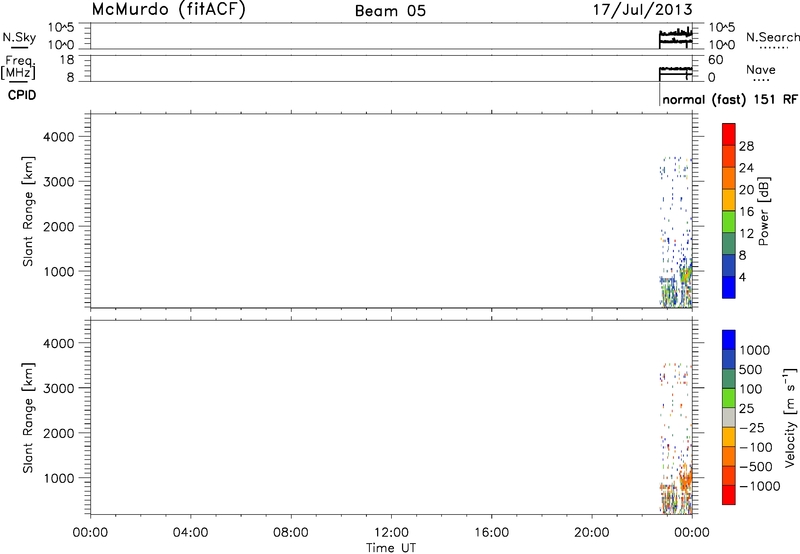Viewport: 800px width, 554px height.
Task: Click the power data cluster near 1000 km
Action: point(685,274)
